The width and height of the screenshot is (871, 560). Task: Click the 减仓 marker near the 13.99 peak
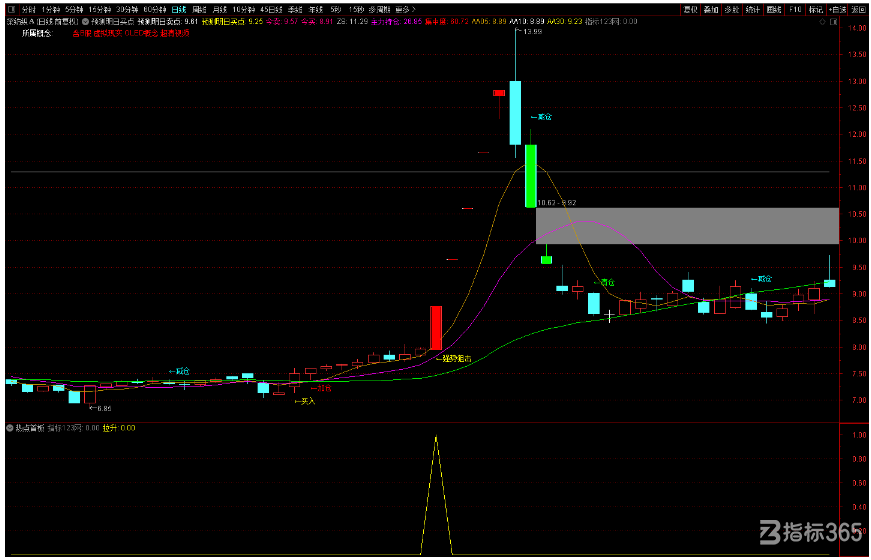click(x=542, y=117)
